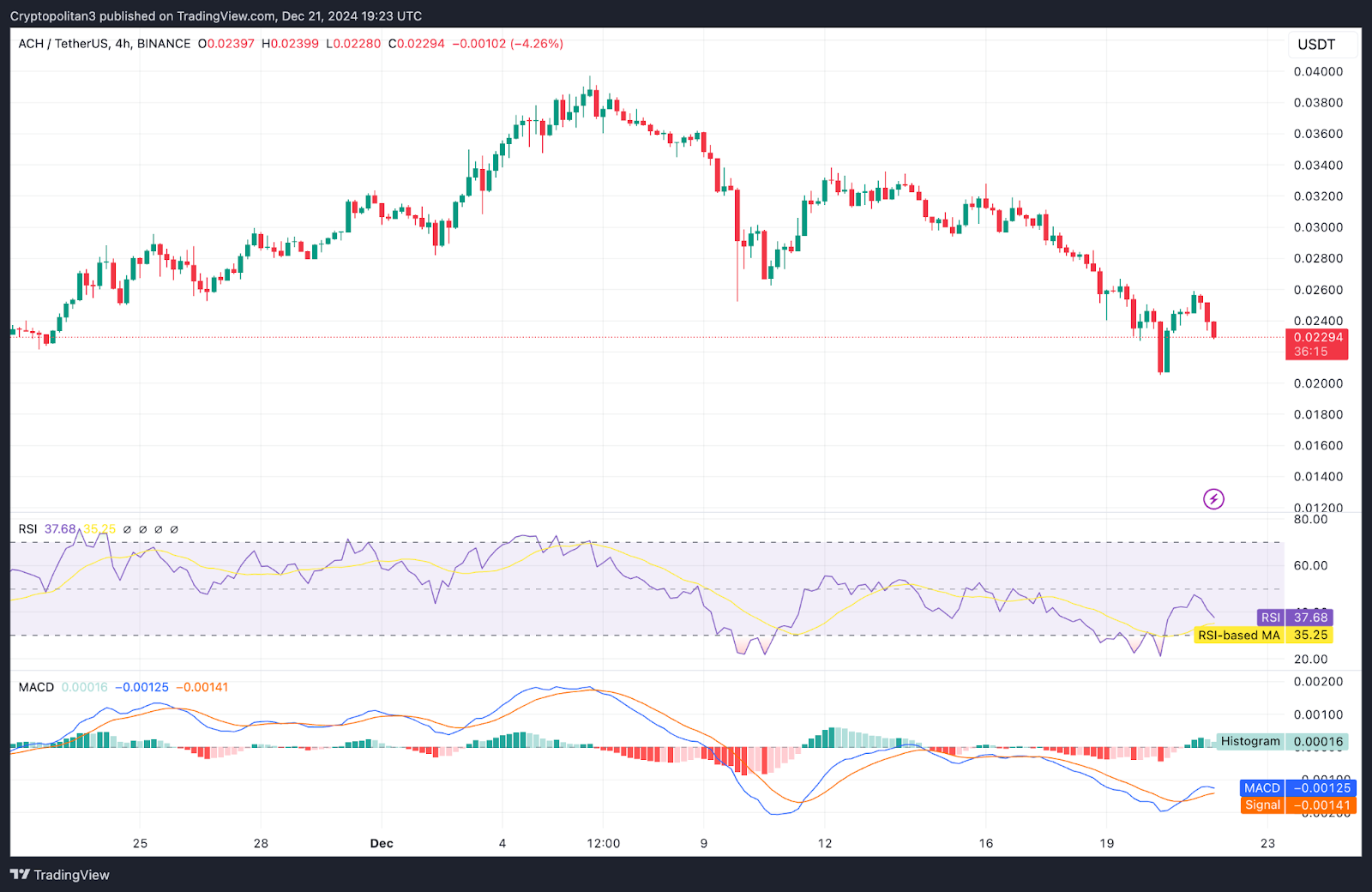Click the 0.01600 price axis label
Screen dimensions: 1372x892
[x=1318, y=445]
